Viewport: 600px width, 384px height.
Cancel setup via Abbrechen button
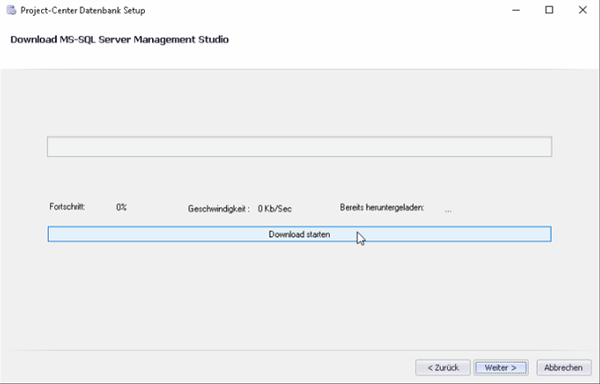564,368
